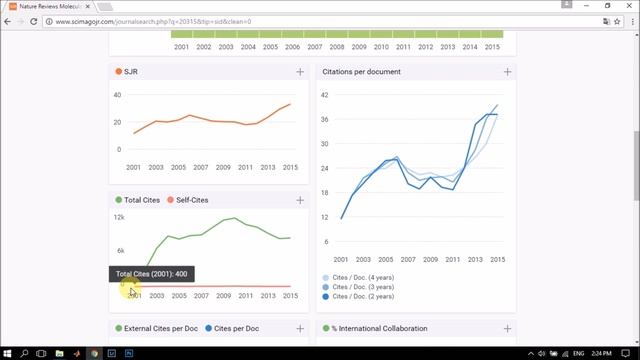Toggle Cites / Doc. (4 years) series
Viewport: 640px width, 360px height.
pyautogui.click(x=359, y=278)
